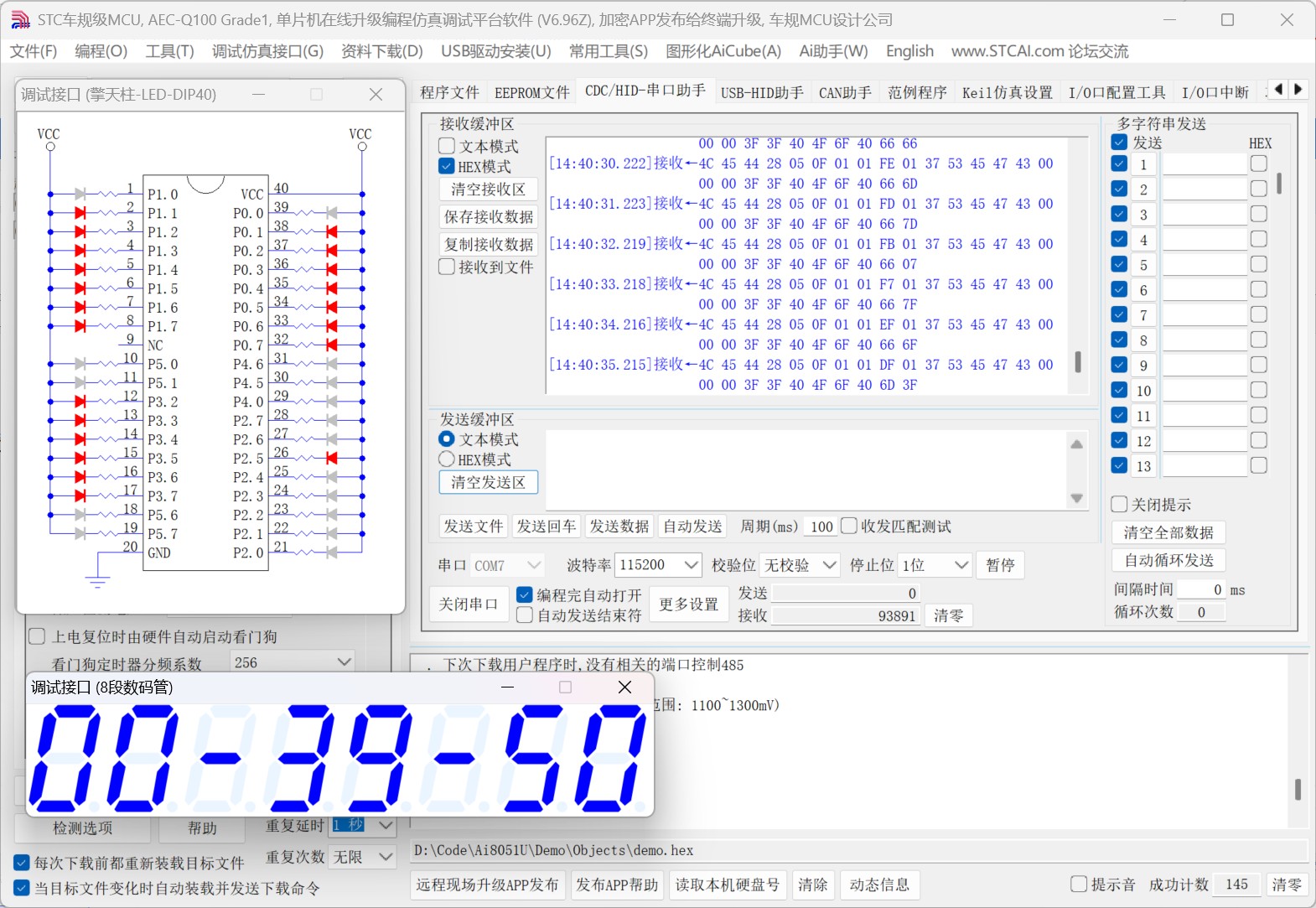Click the red LED next to pin P1.4

coord(80,269)
